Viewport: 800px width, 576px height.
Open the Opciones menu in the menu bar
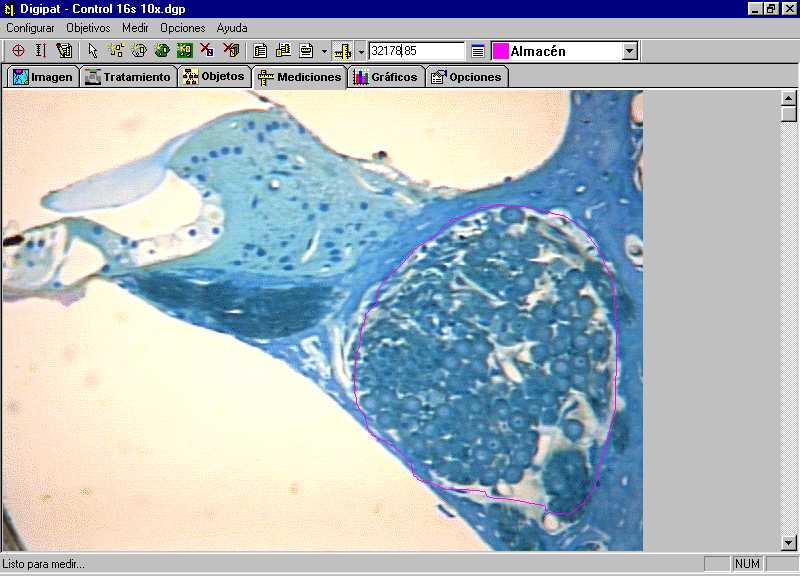[183, 28]
